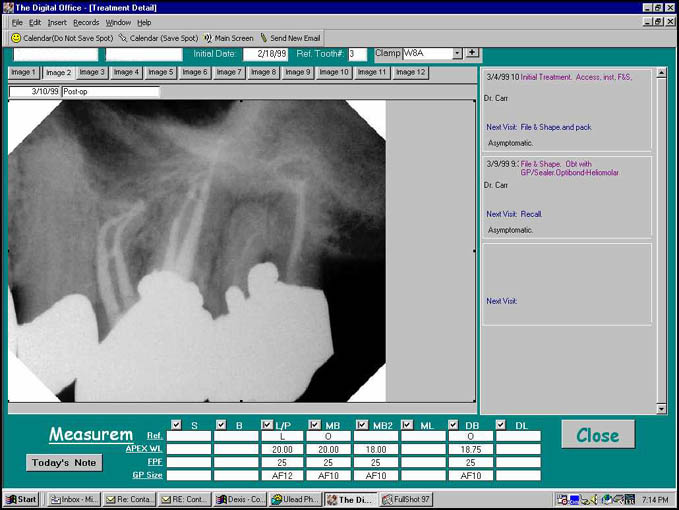679x510 pixels.
Task: Click the plus button next to Clamp
Action: [x=472, y=53]
